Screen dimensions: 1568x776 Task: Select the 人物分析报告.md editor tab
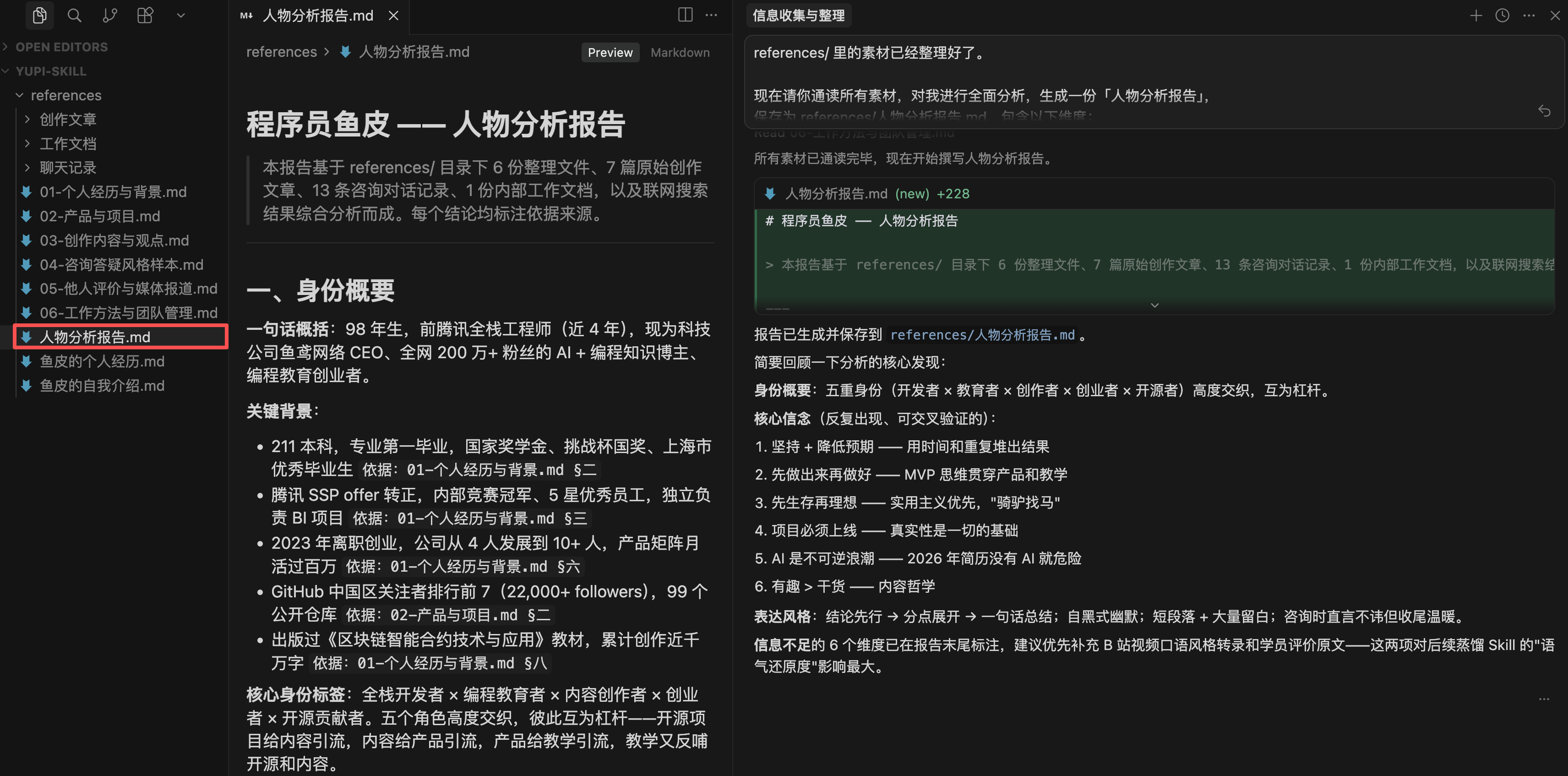pos(317,15)
